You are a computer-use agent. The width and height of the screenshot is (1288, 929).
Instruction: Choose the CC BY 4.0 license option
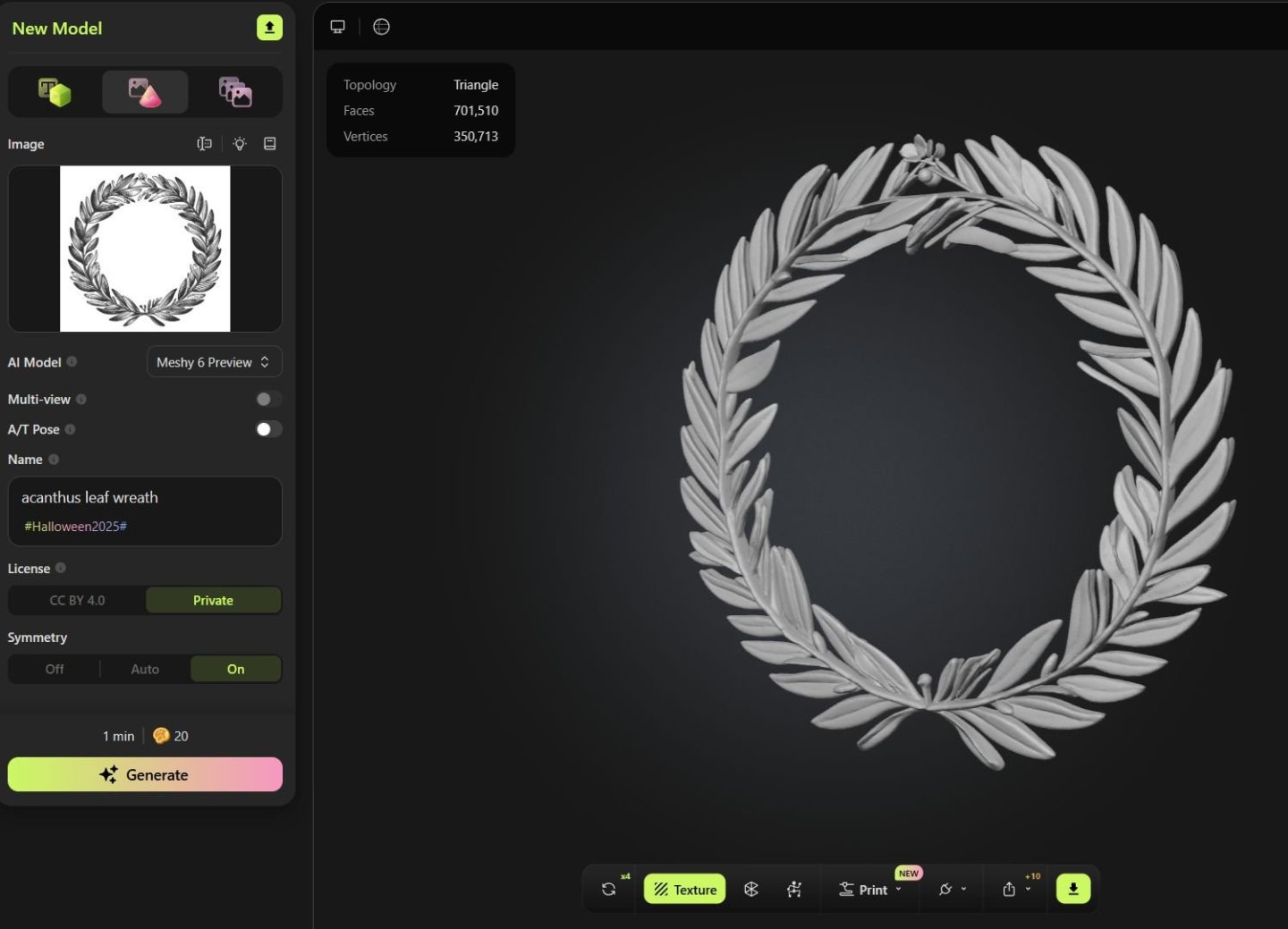click(77, 601)
